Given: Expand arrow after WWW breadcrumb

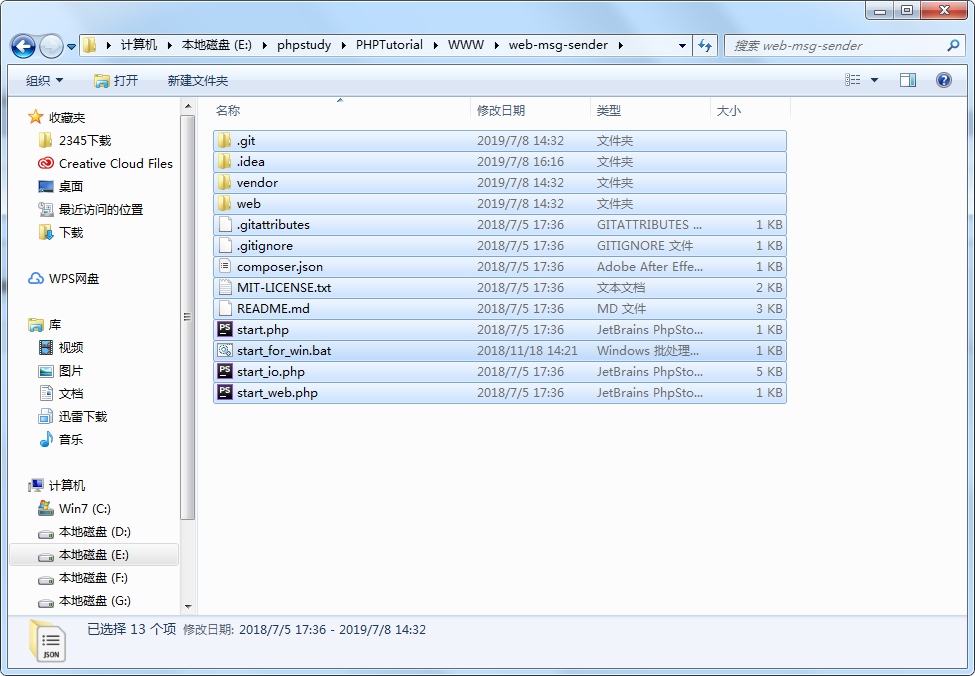Looking at the screenshot, I should click(x=497, y=45).
